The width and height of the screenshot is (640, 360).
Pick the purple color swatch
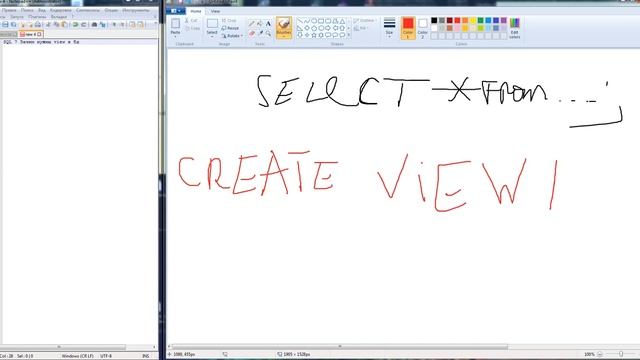[504, 20]
